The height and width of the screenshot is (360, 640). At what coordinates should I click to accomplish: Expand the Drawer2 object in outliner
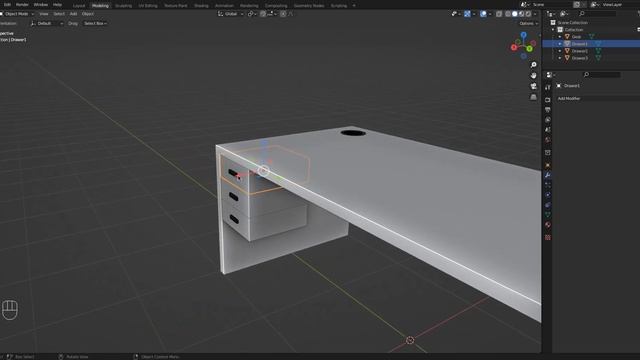(560, 51)
